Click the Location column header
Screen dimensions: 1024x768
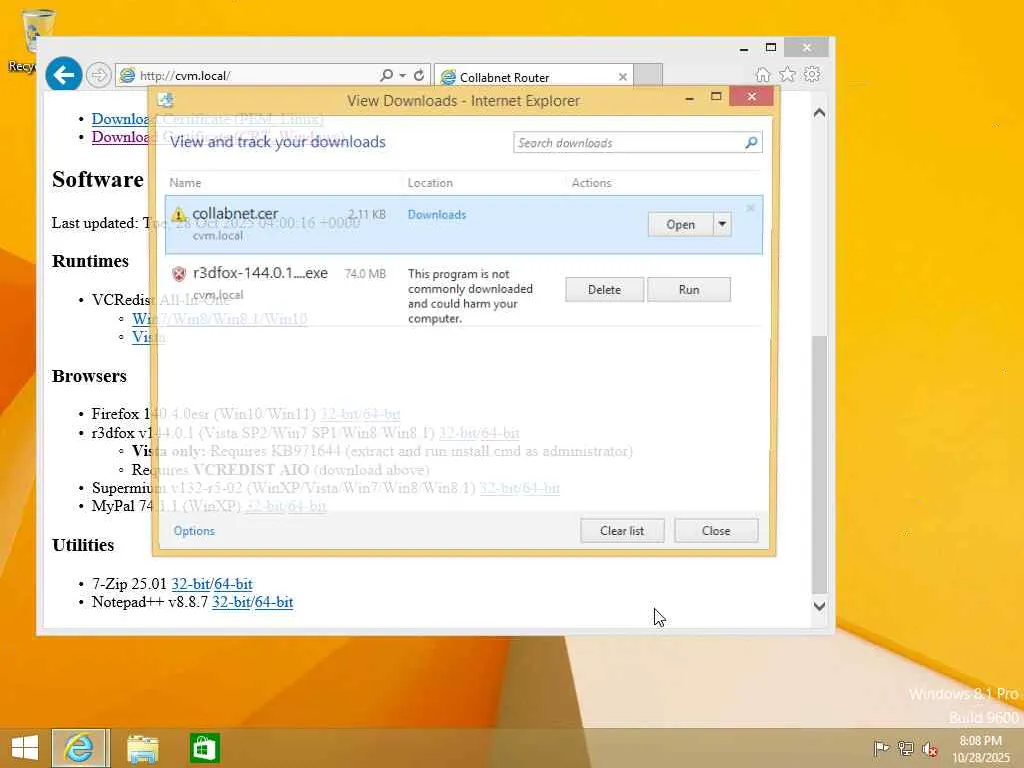pyautogui.click(x=430, y=183)
